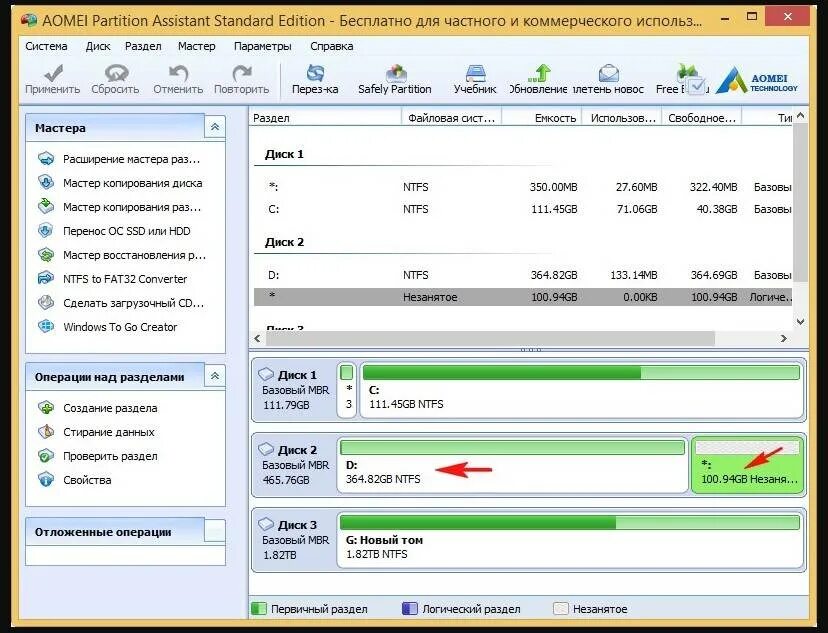This screenshot has width=828, height=633.
Task: Click the vertical scrollbar up arrow
Action: click(x=801, y=115)
